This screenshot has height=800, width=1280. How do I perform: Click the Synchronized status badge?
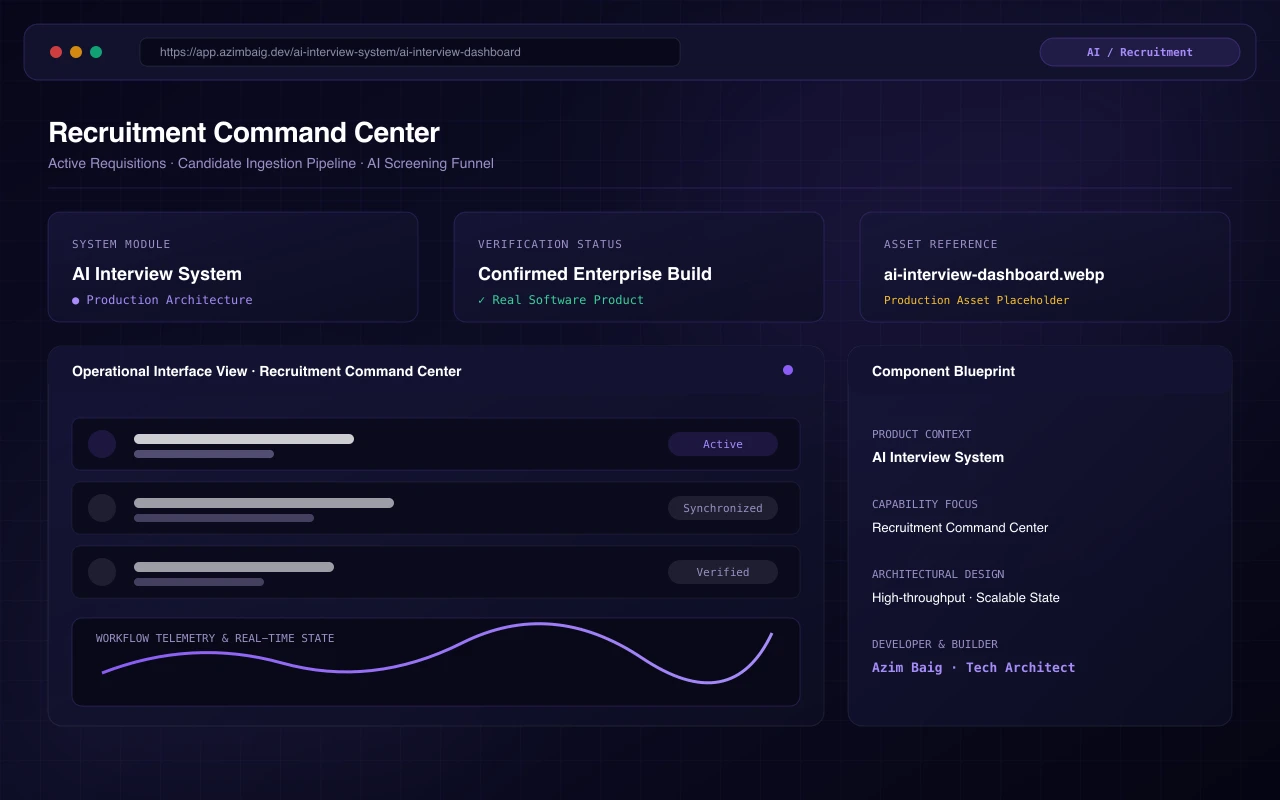point(723,508)
